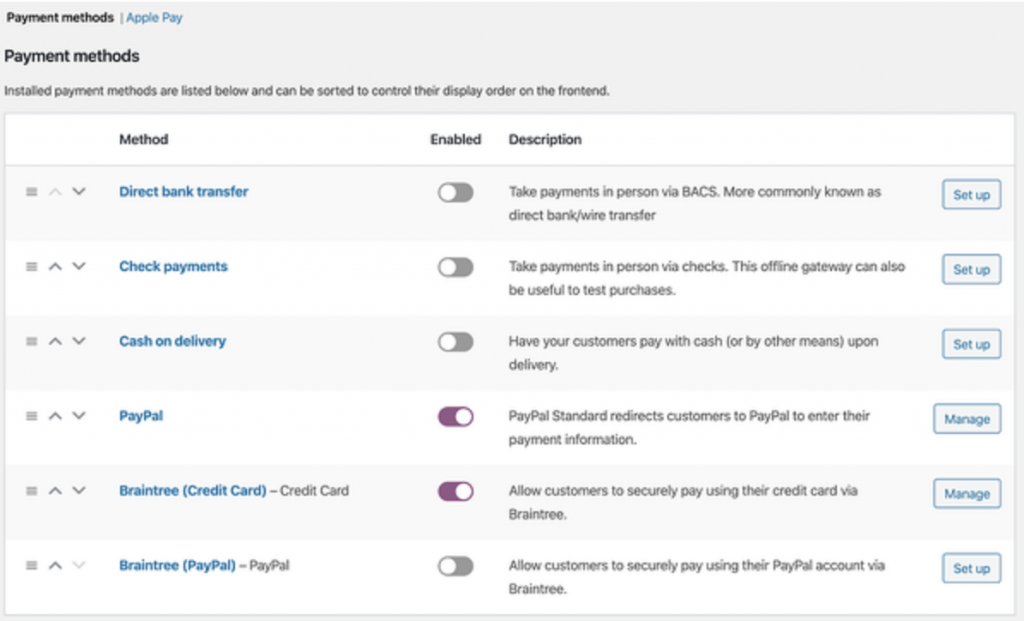Grab the drag handle for Direct bank transfer
This screenshot has height=621, width=1024.
click(x=31, y=192)
